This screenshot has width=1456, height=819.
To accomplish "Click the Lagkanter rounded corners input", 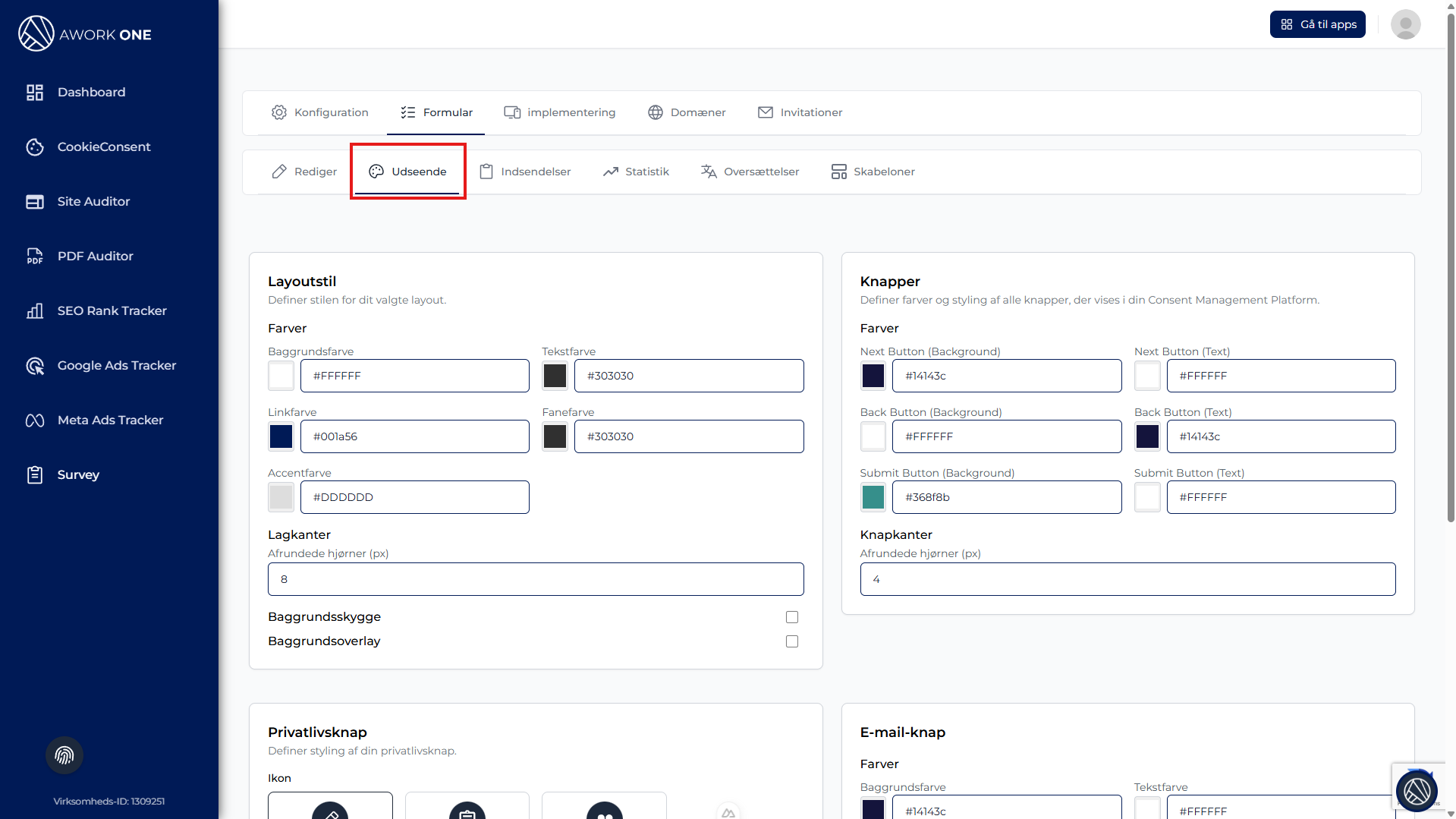I will (x=535, y=579).
